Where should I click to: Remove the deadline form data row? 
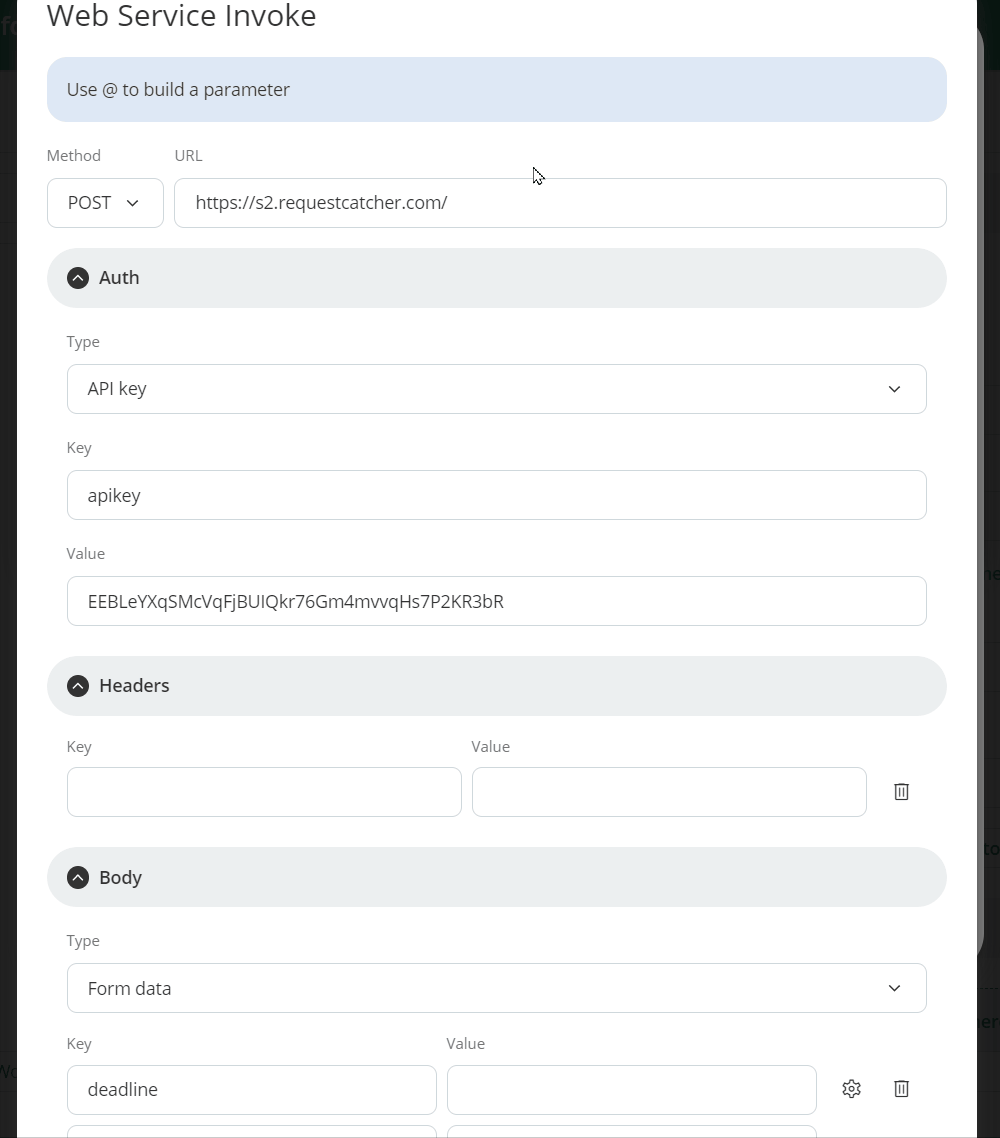[901, 1089]
